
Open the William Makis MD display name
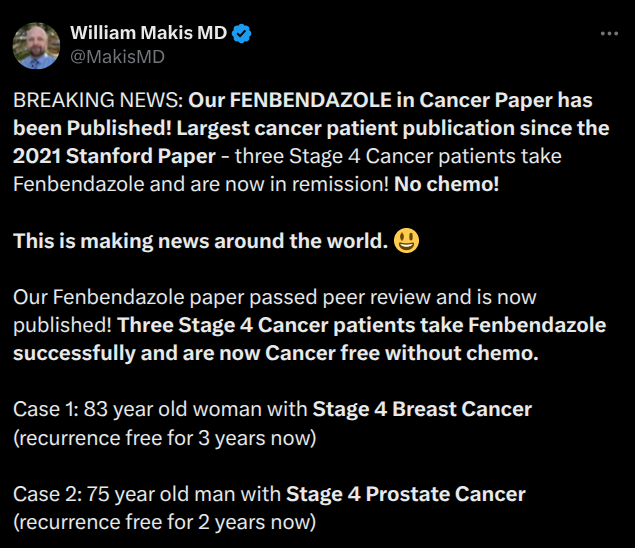pyautogui.click(x=148, y=34)
